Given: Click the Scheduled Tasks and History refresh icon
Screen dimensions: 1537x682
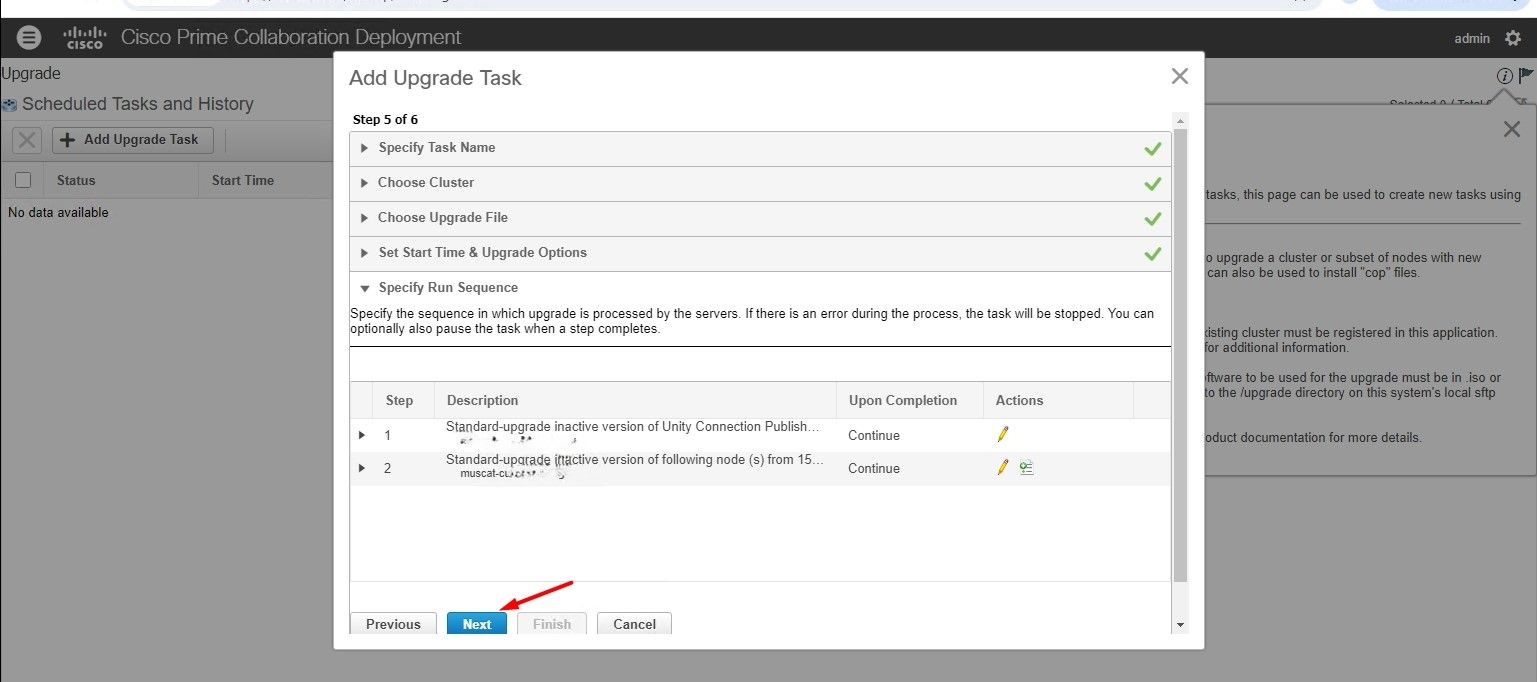Looking at the screenshot, I should pyautogui.click(x=9, y=104).
